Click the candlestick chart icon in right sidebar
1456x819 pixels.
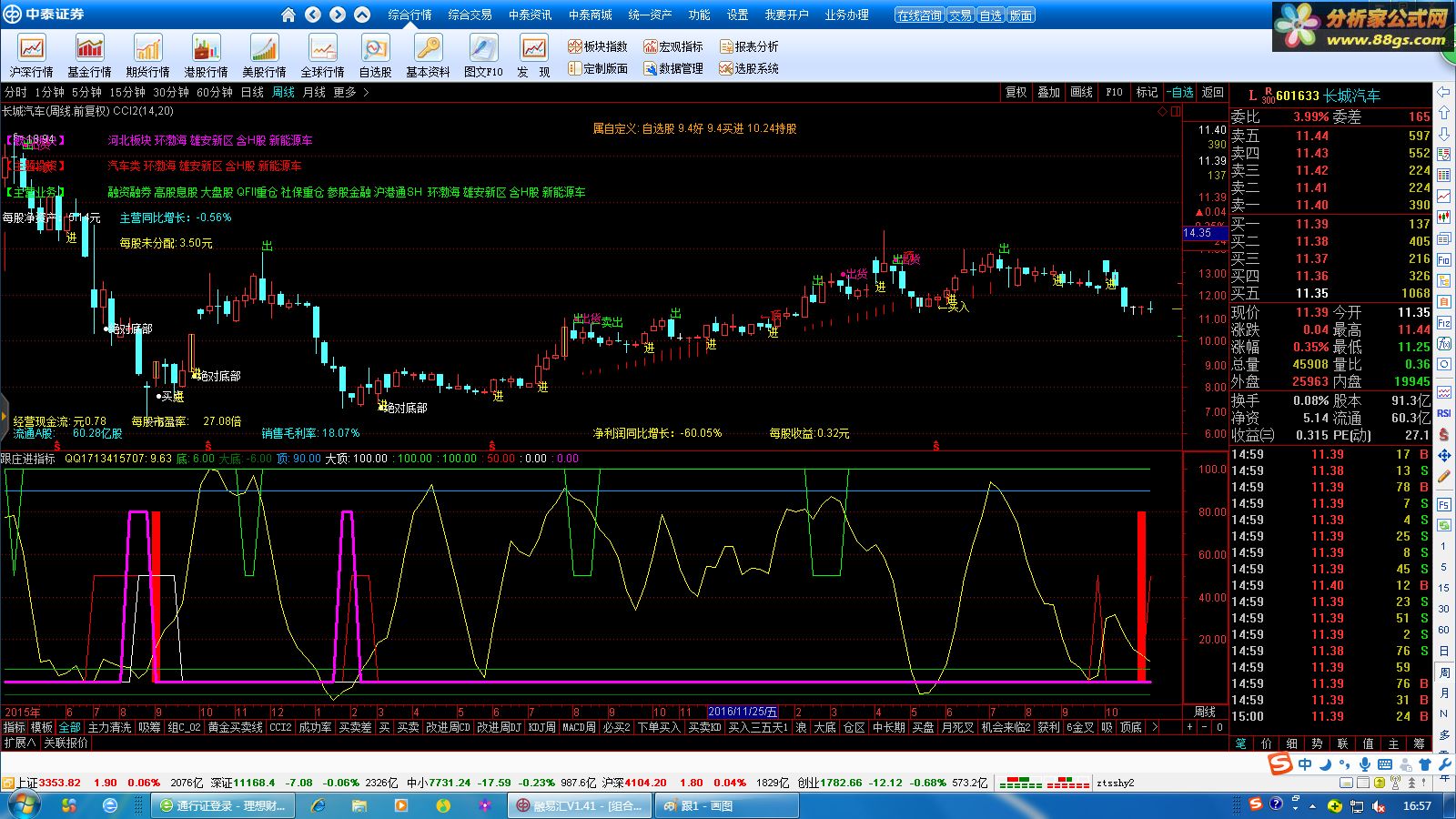[x=1444, y=217]
